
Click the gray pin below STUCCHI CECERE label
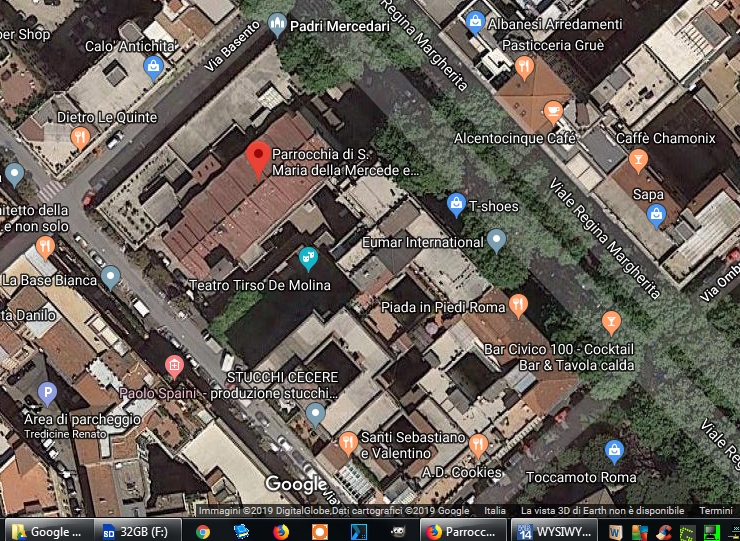click(x=315, y=414)
